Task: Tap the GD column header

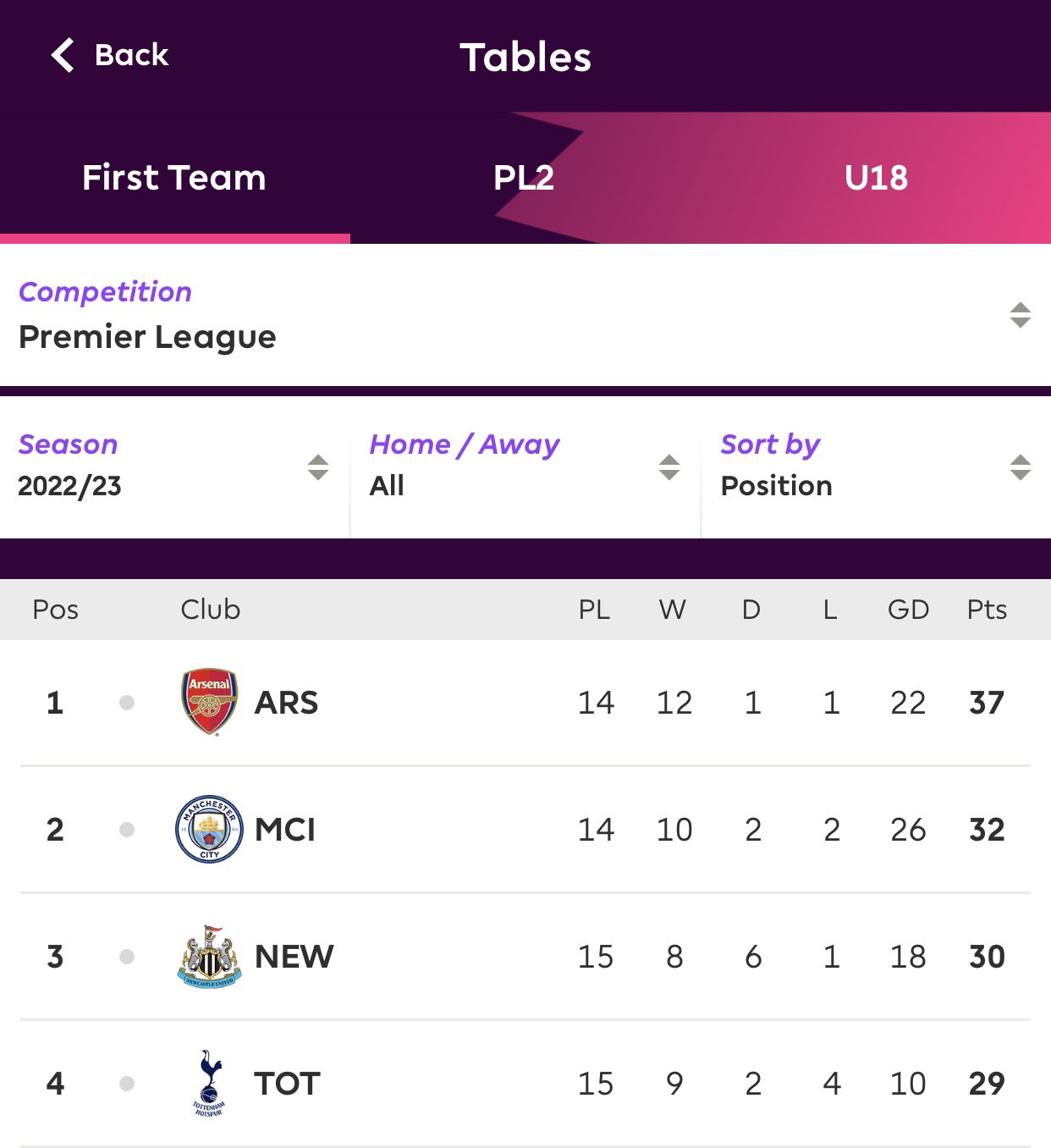Action: pos(908,610)
